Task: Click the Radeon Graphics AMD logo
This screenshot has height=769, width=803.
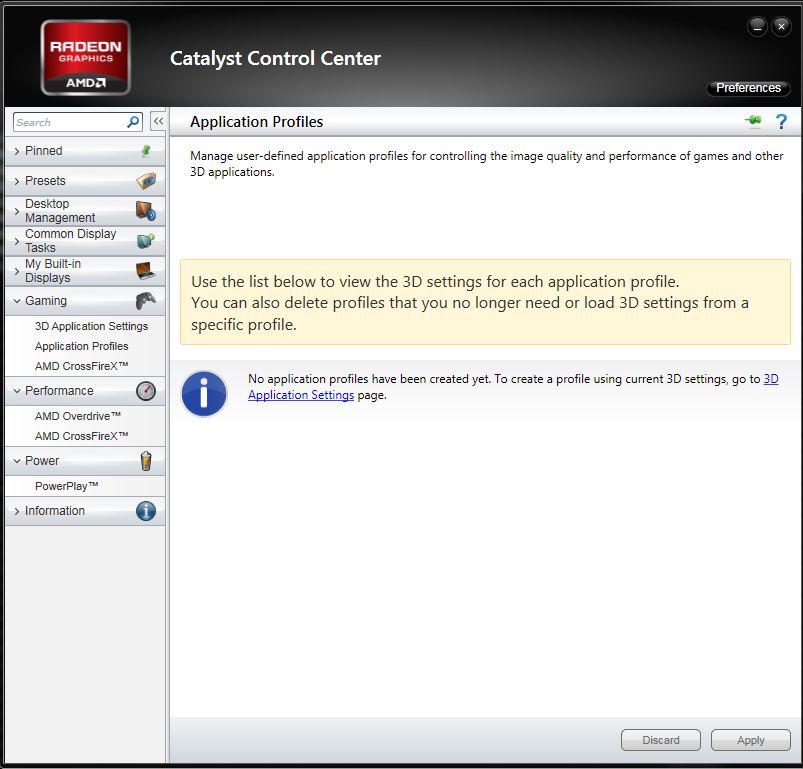Action: point(86,57)
